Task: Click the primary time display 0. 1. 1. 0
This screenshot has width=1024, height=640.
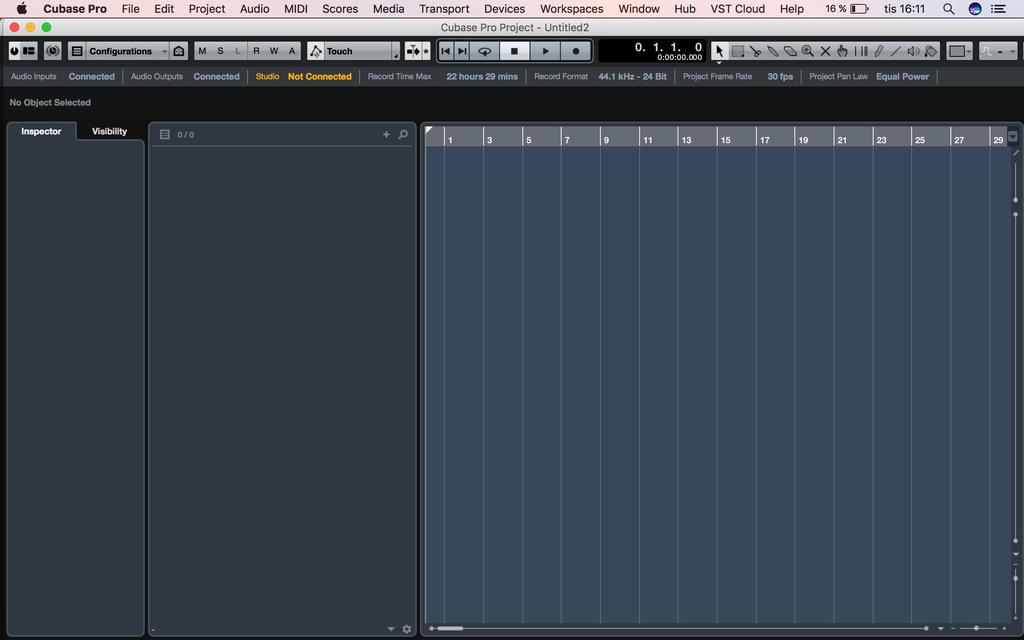Action: point(669,47)
